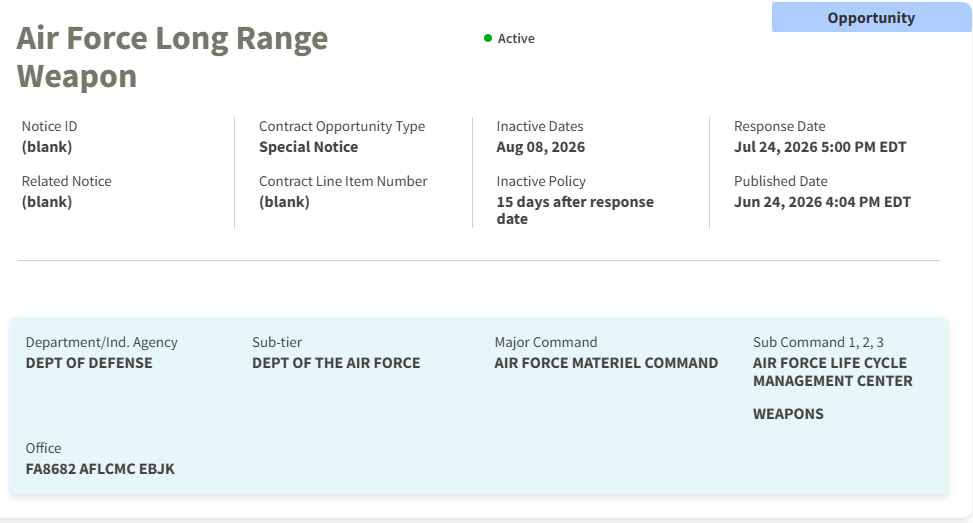
Task: Click the Sub Command 1, 2, 3 label
Action: pos(818,342)
